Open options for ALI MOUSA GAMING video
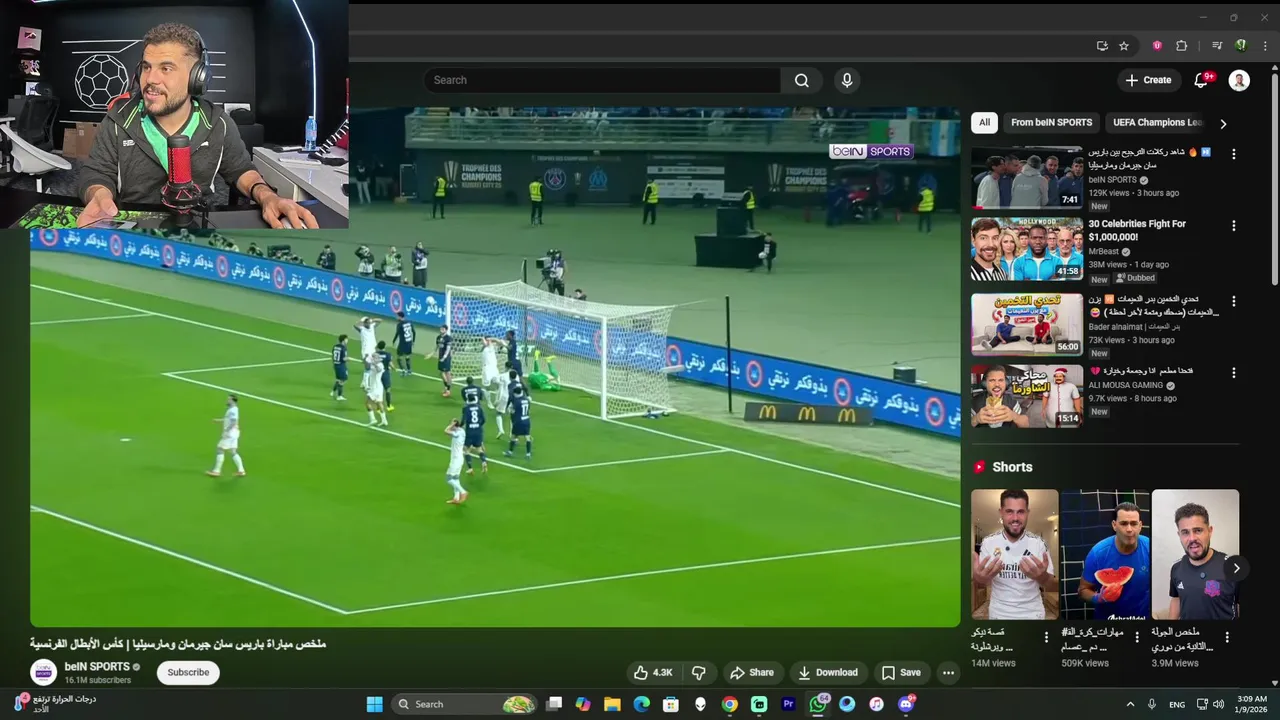 click(x=1233, y=373)
